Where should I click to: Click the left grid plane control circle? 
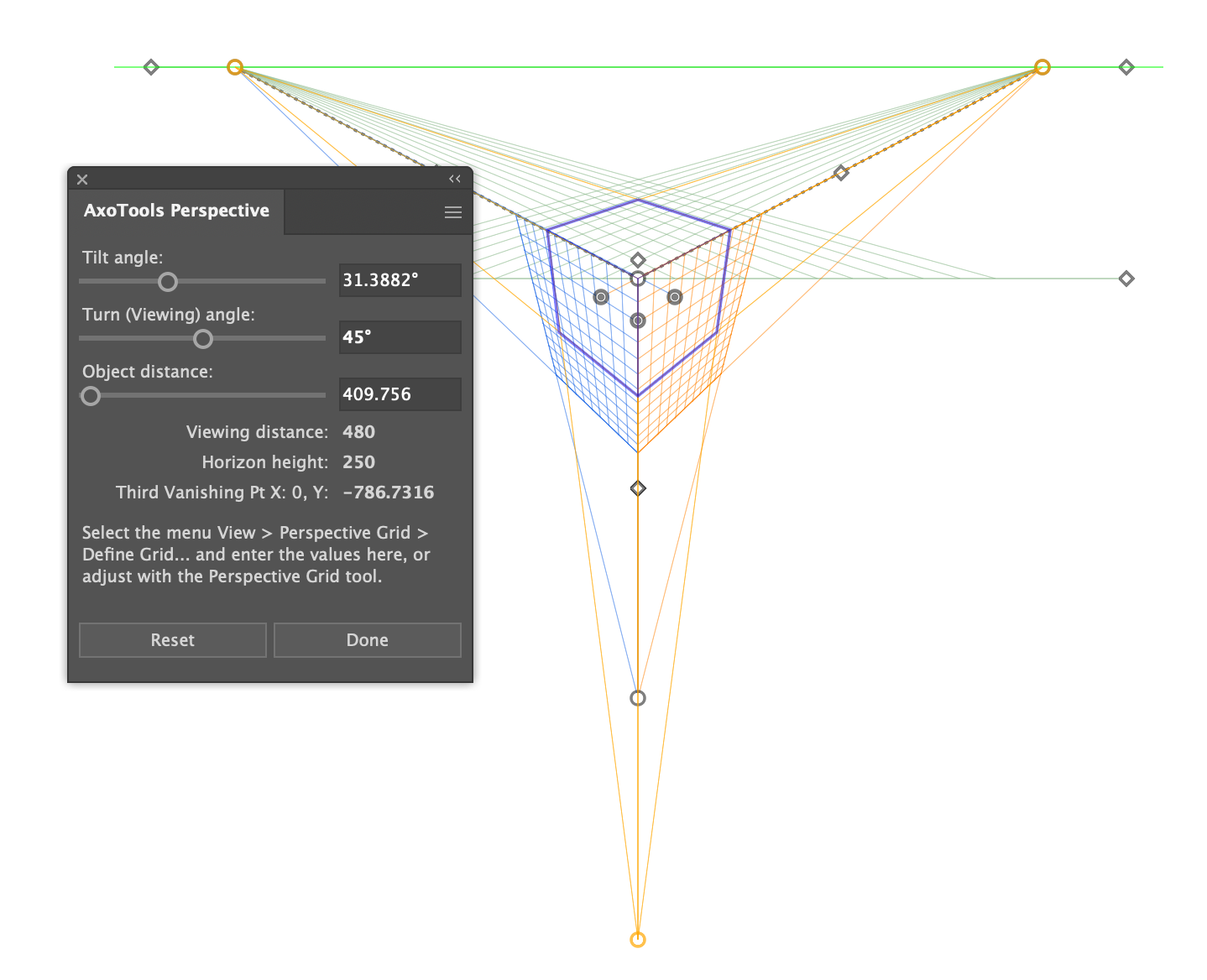click(x=601, y=296)
